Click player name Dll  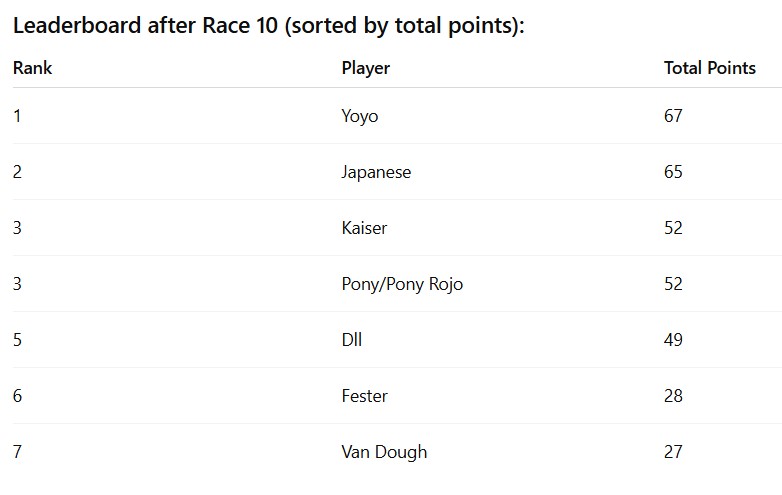coord(352,340)
